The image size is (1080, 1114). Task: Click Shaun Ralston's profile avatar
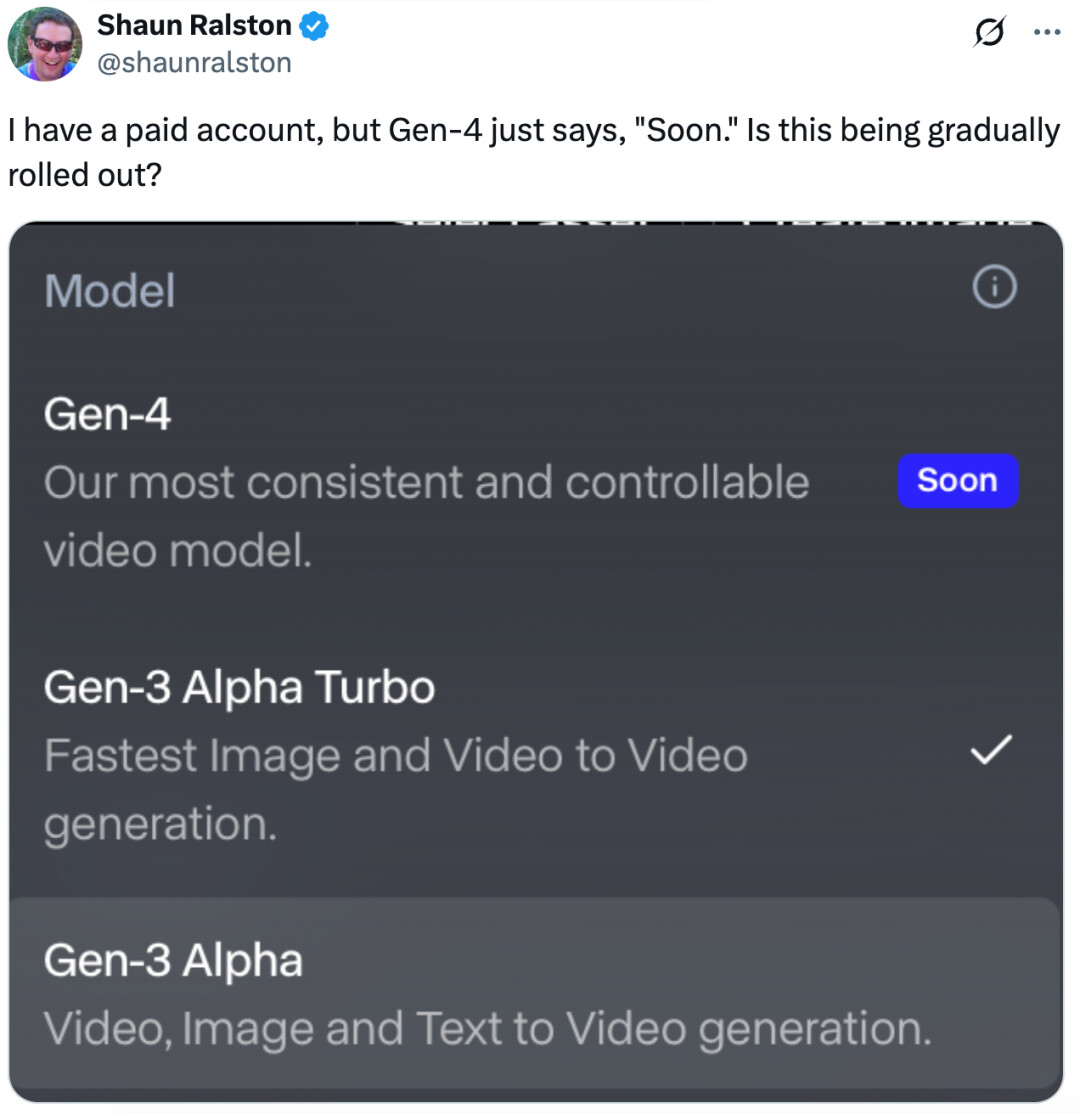pos(45,44)
